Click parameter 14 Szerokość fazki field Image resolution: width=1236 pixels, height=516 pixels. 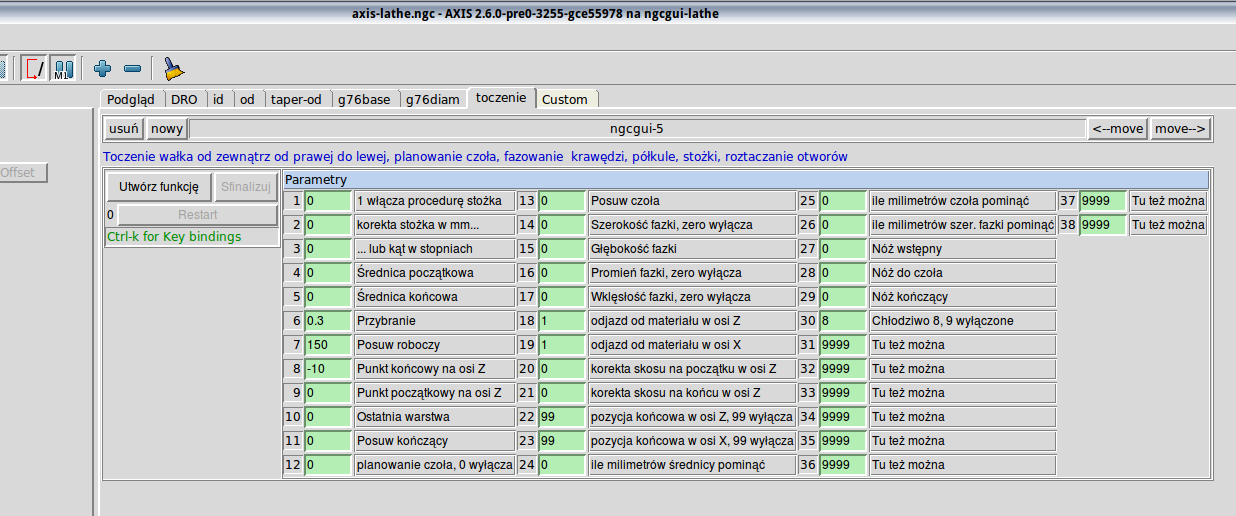[x=562, y=225]
